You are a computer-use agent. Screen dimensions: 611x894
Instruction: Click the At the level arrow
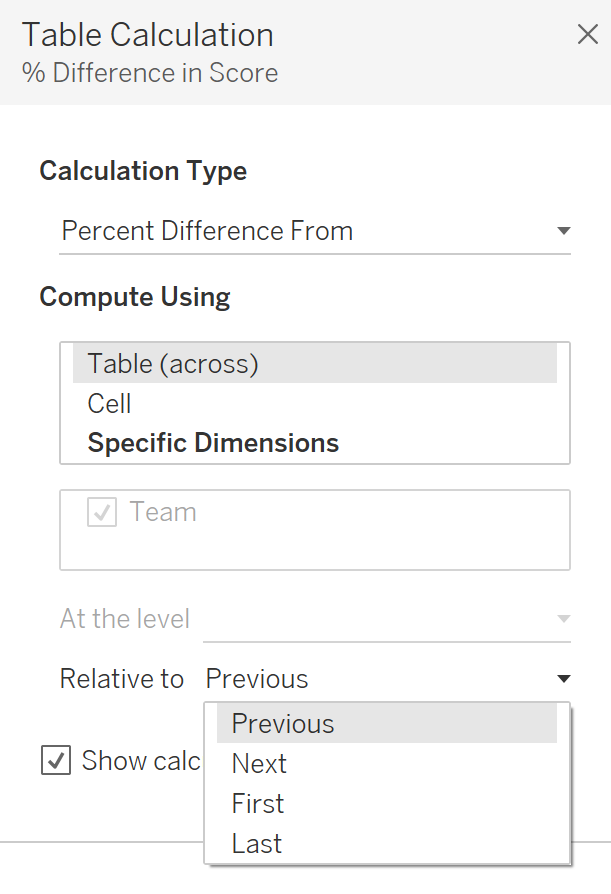click(x=563, y=619)
